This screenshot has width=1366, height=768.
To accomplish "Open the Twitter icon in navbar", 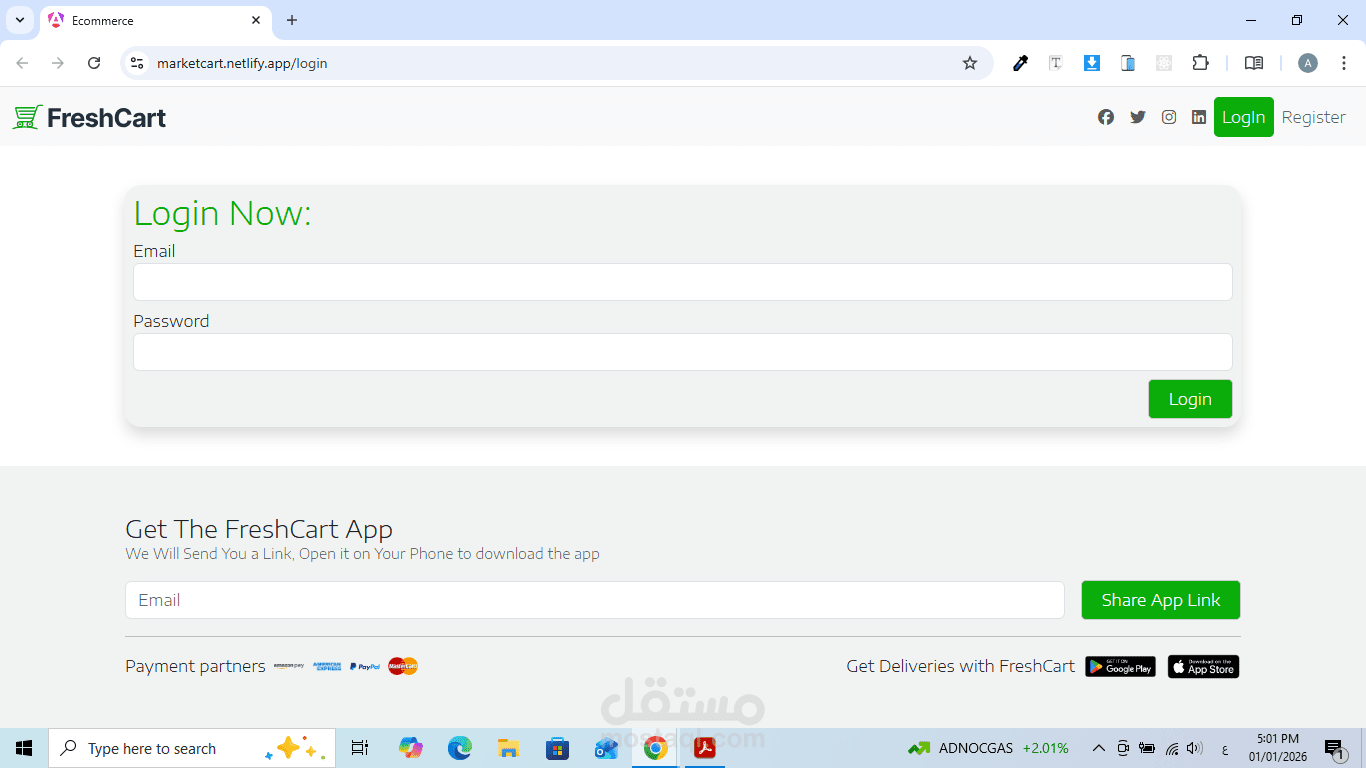I will click(x=1138, y=117).
